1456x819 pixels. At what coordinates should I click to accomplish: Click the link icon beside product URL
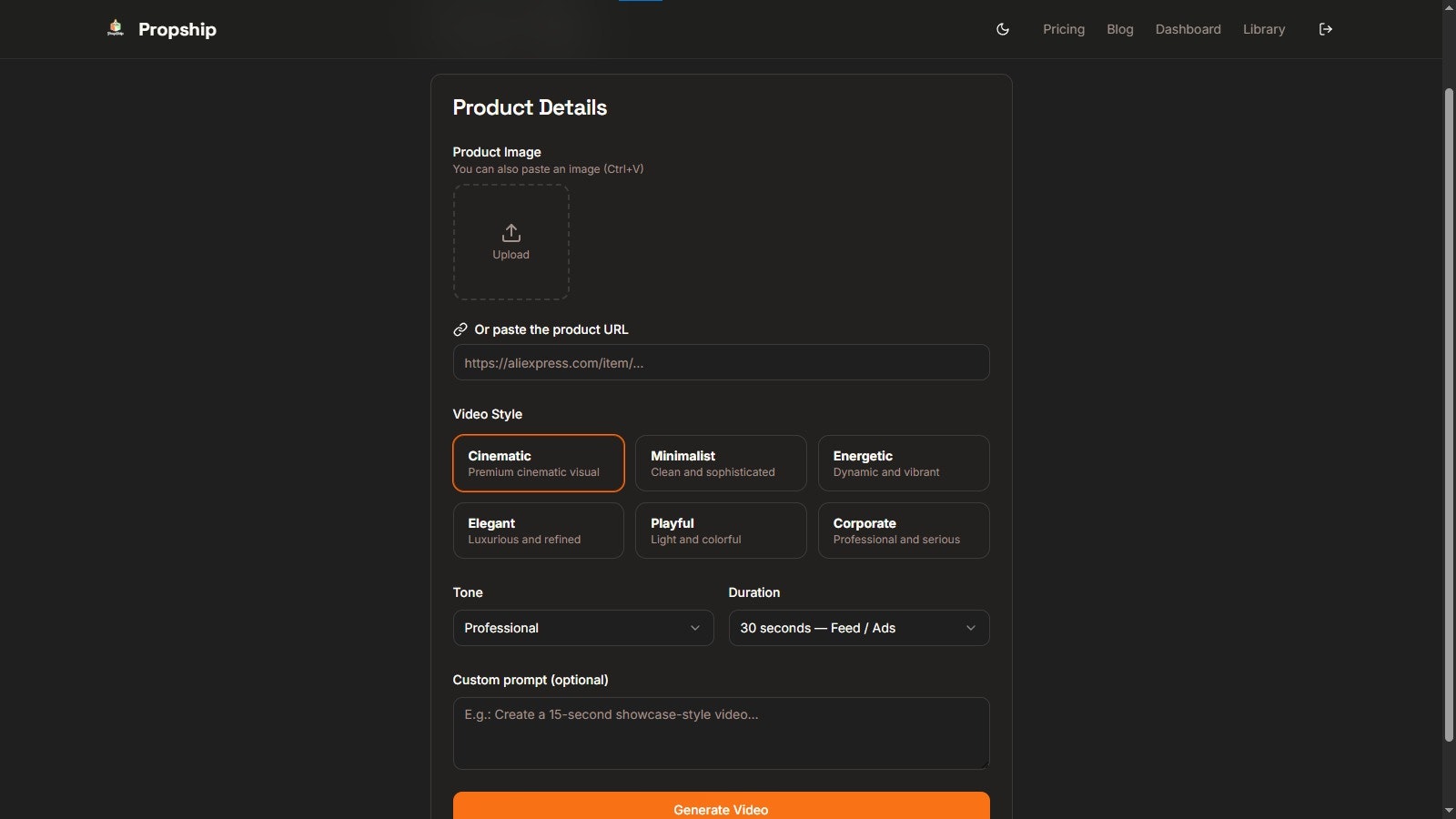[460, 329]
